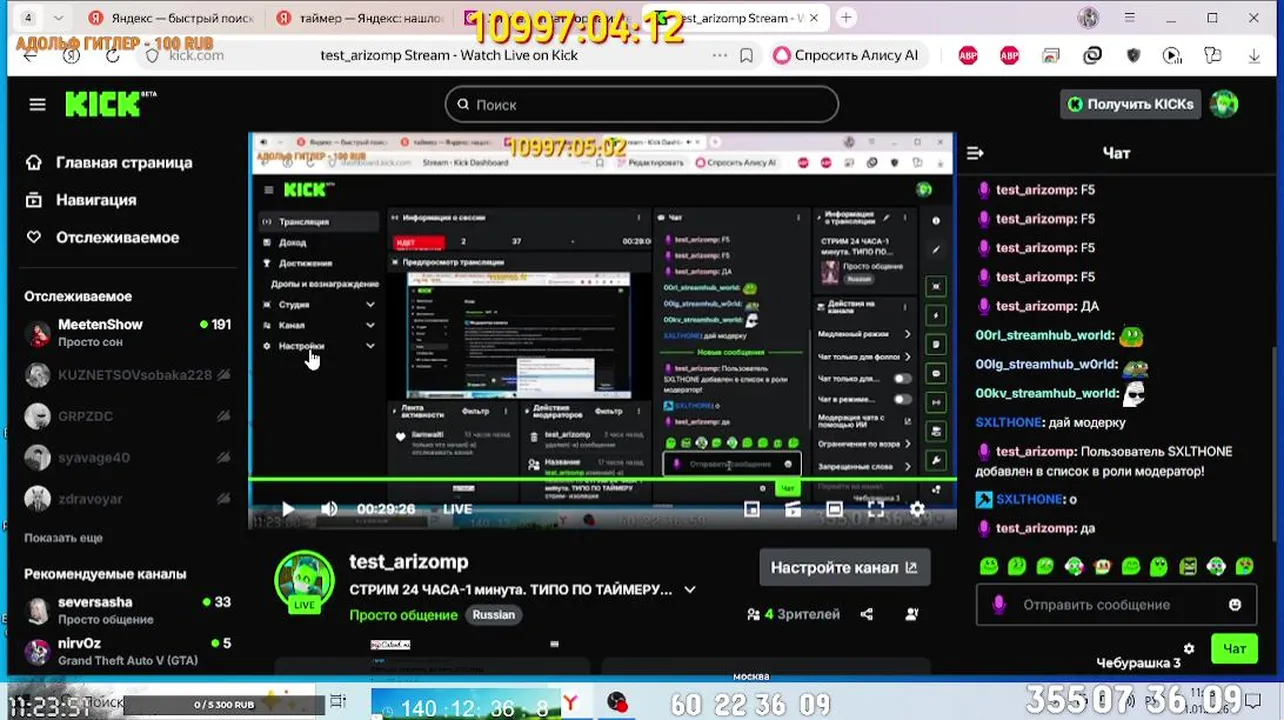Open tab list dropdown chevron

click(58, 18)
